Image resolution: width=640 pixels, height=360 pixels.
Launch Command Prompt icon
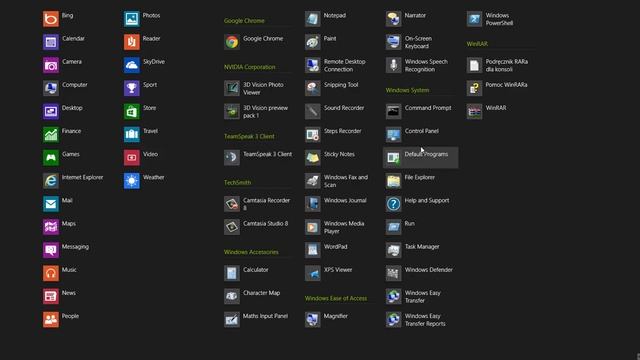pyautogui.click(x=393, y=111)
